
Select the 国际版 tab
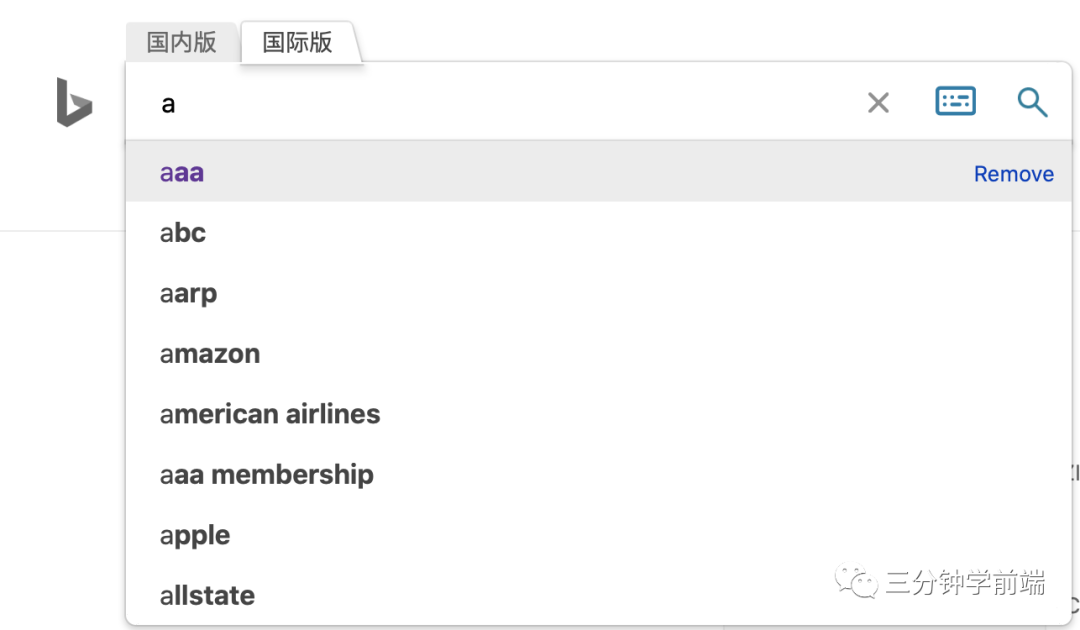[x=297, y=42]
